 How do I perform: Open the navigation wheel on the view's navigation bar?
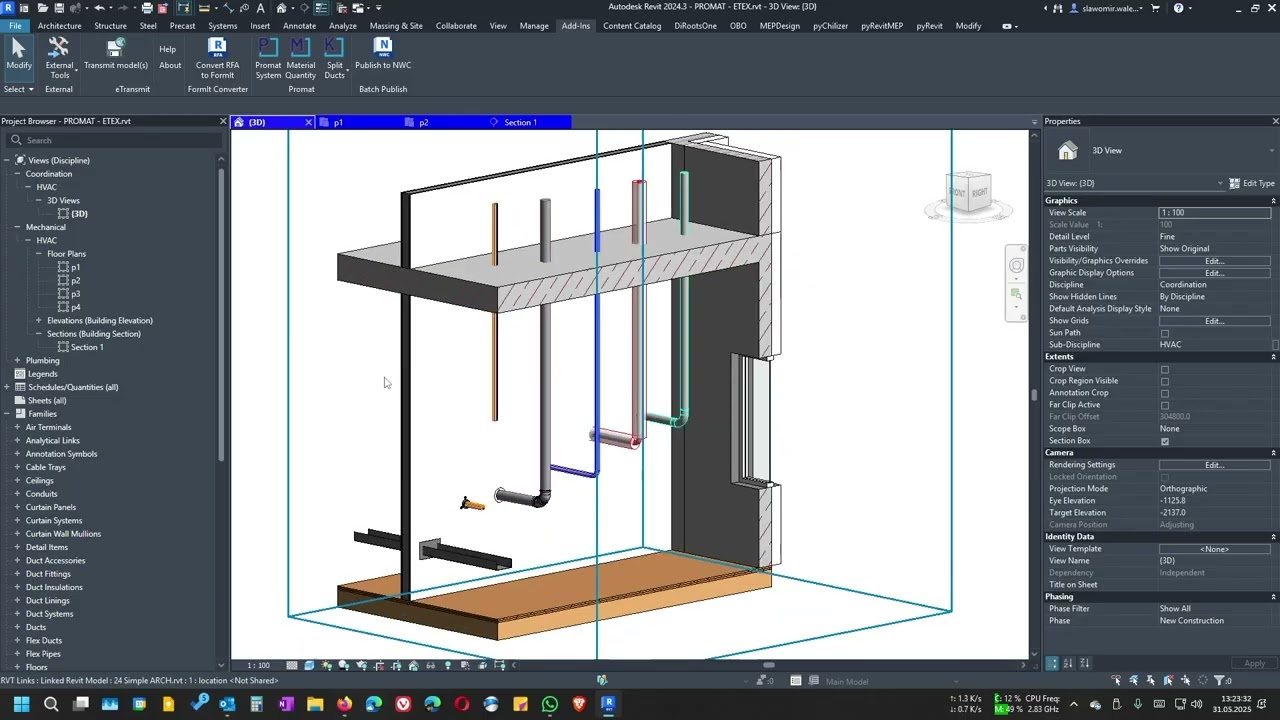pos(1016,265)
